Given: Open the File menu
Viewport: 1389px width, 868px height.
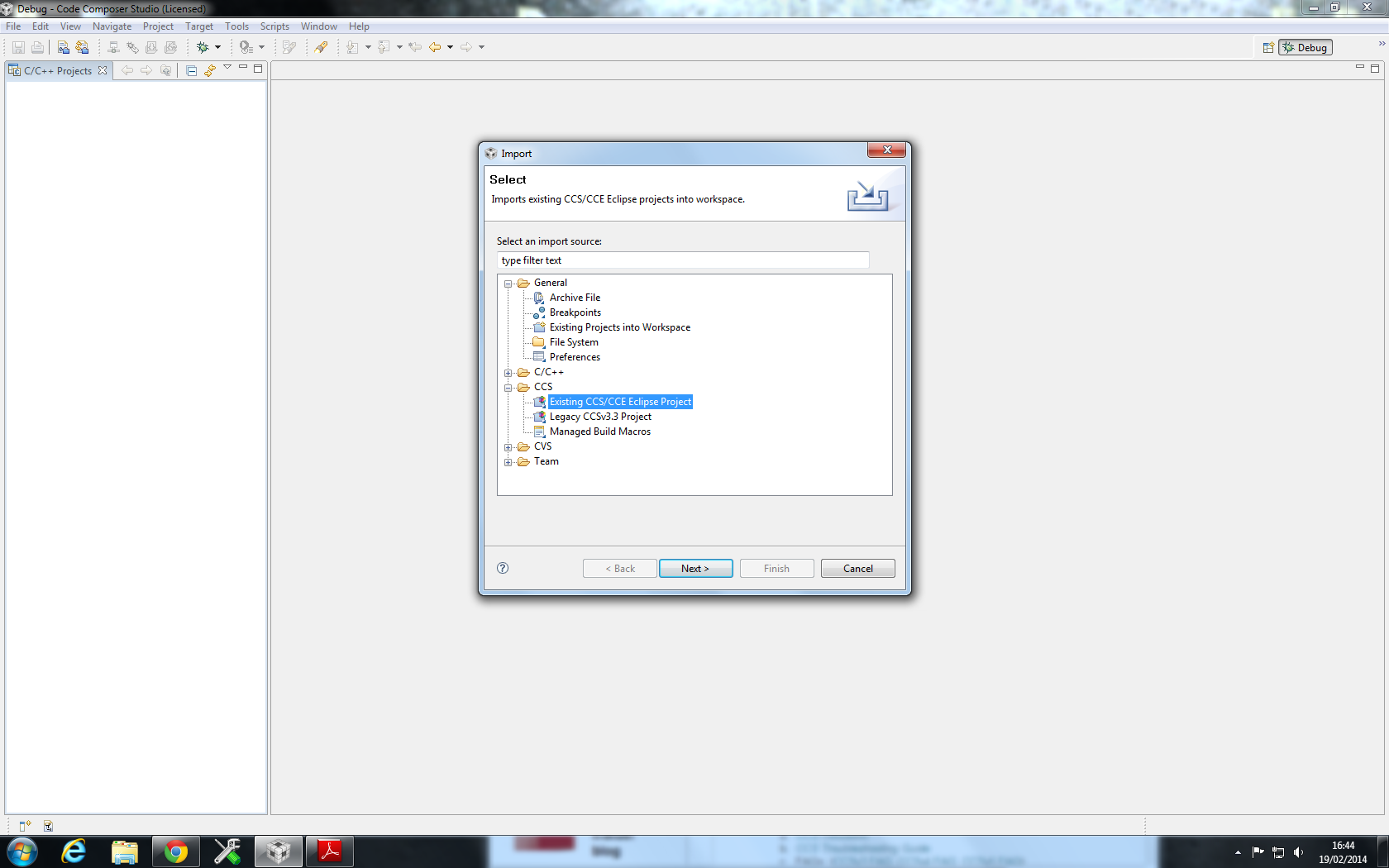Looking at the screenshot, I should pos(13,26).
